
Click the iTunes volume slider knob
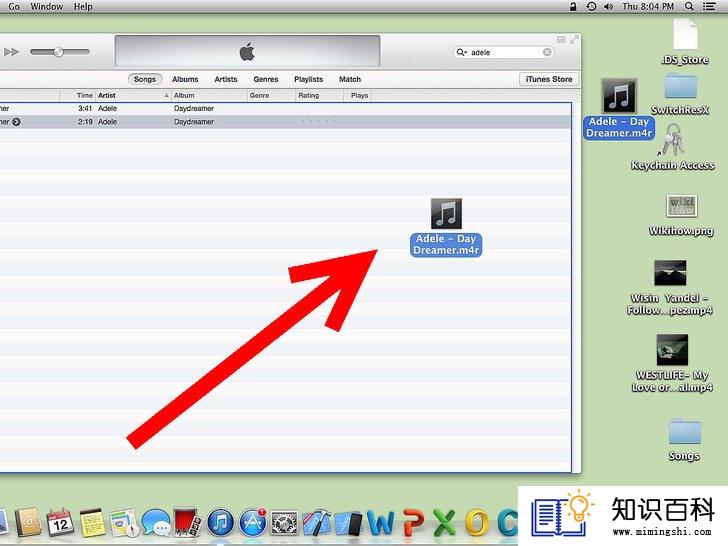coord(58,52)
